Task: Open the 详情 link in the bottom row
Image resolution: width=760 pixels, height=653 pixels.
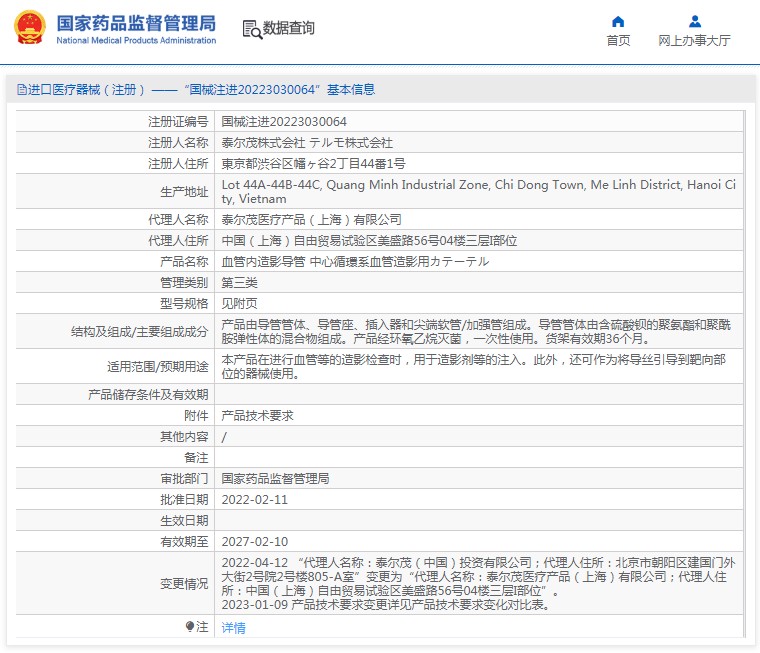Action: point(233,628)
